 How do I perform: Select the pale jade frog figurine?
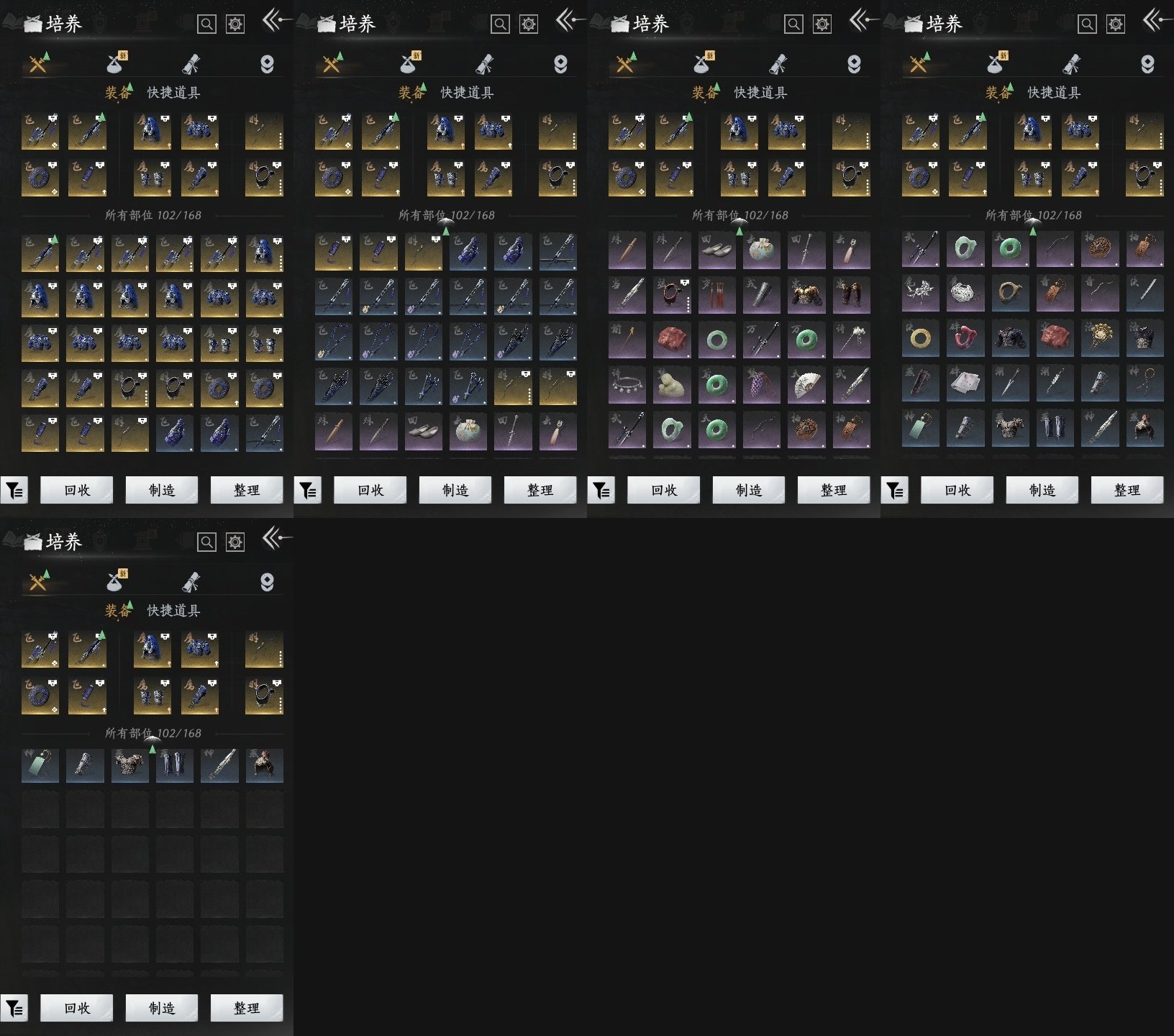point(671,385)
